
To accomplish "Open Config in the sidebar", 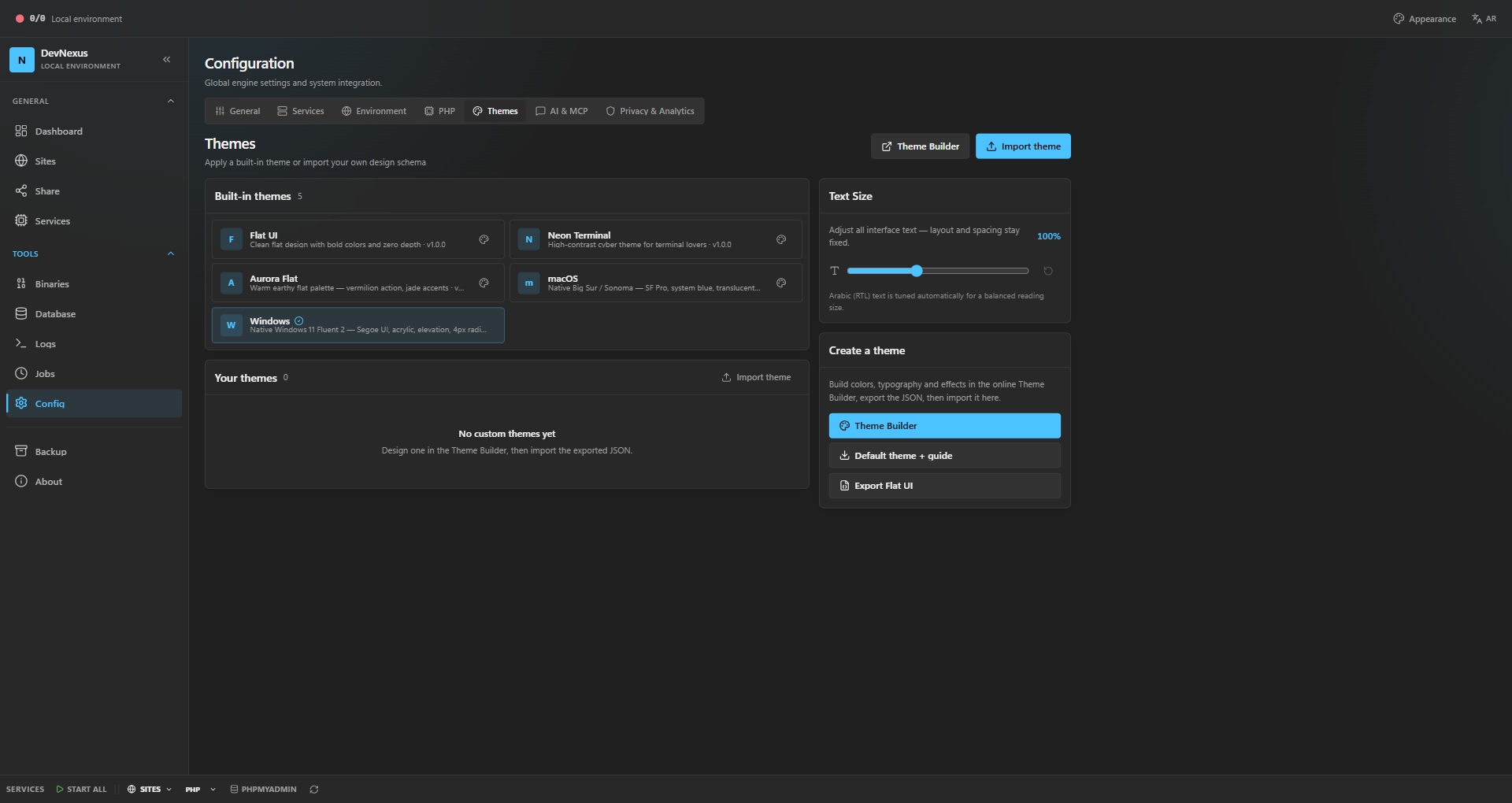I will coord(94,404).
